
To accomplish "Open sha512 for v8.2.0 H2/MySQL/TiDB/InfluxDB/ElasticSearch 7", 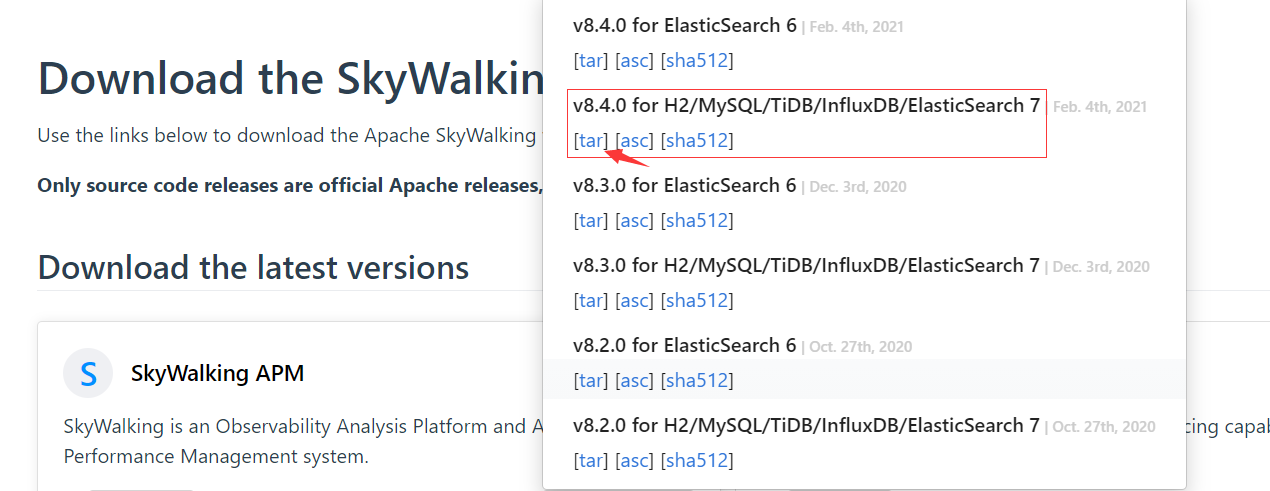I will [x=697, y=460].
